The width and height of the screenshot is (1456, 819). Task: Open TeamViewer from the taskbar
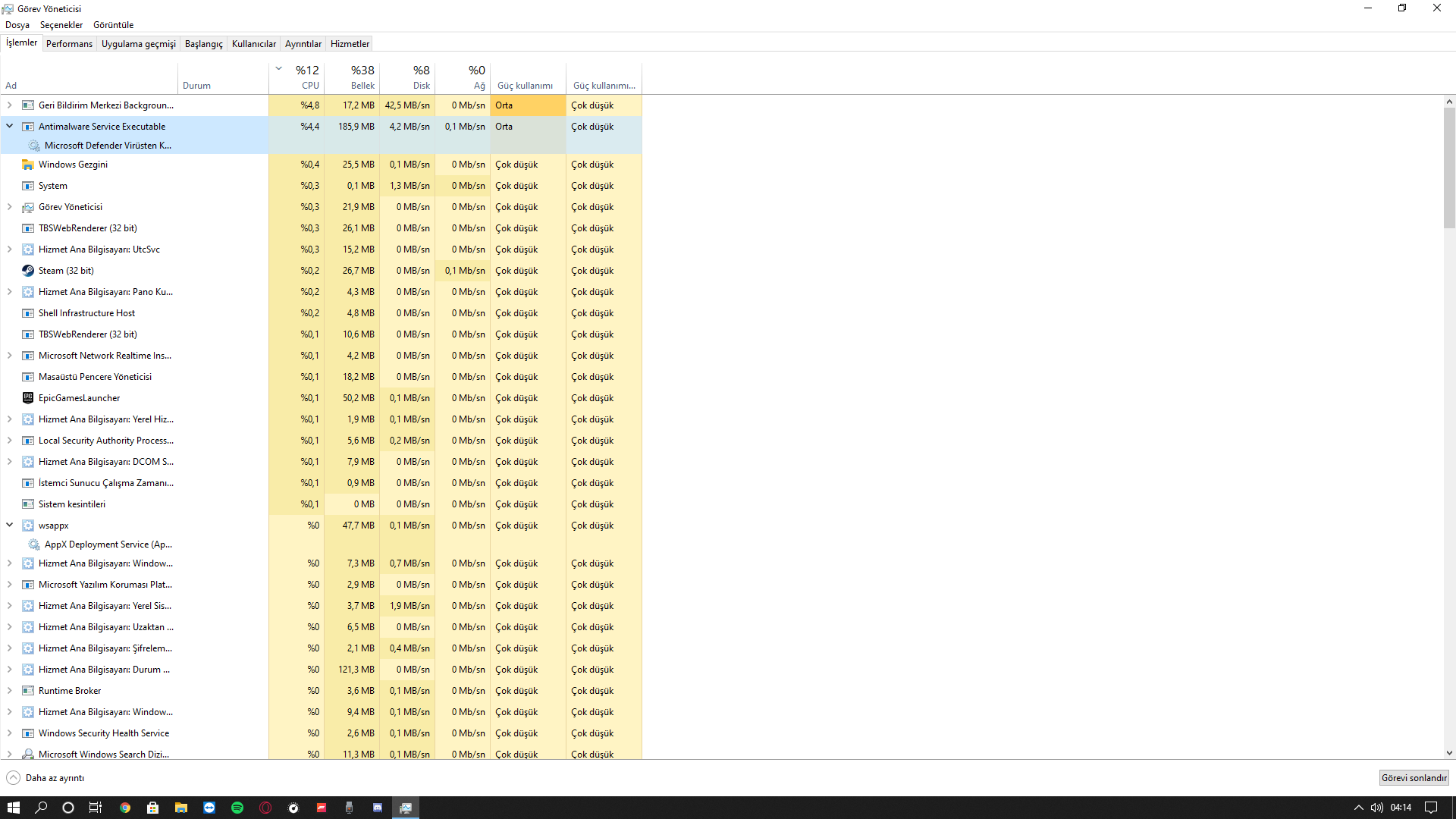[x=209, y=808]
